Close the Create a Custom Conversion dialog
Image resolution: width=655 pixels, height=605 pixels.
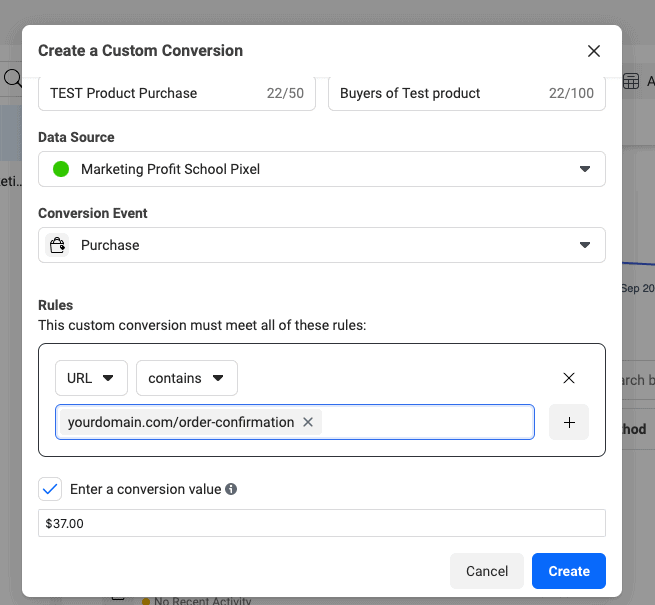594,51
